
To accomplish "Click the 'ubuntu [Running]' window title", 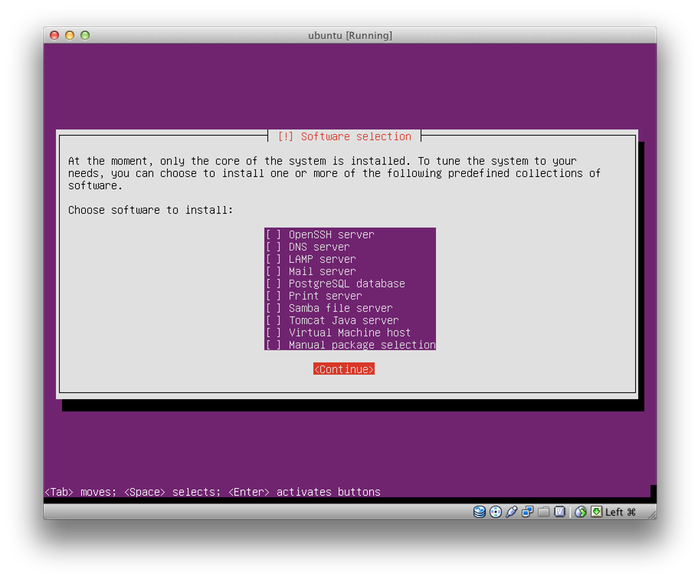I will (350, 35).
